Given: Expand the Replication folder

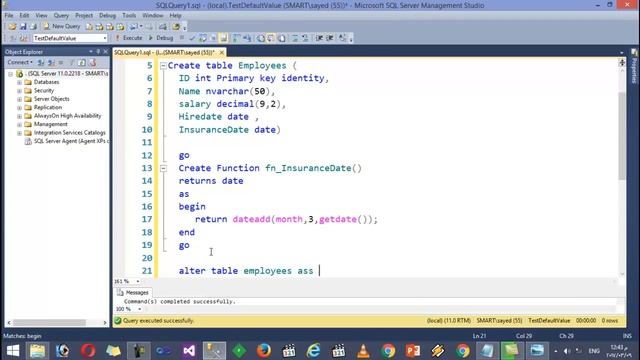Looking at the screenshot, I should click(x=19, y=108).
